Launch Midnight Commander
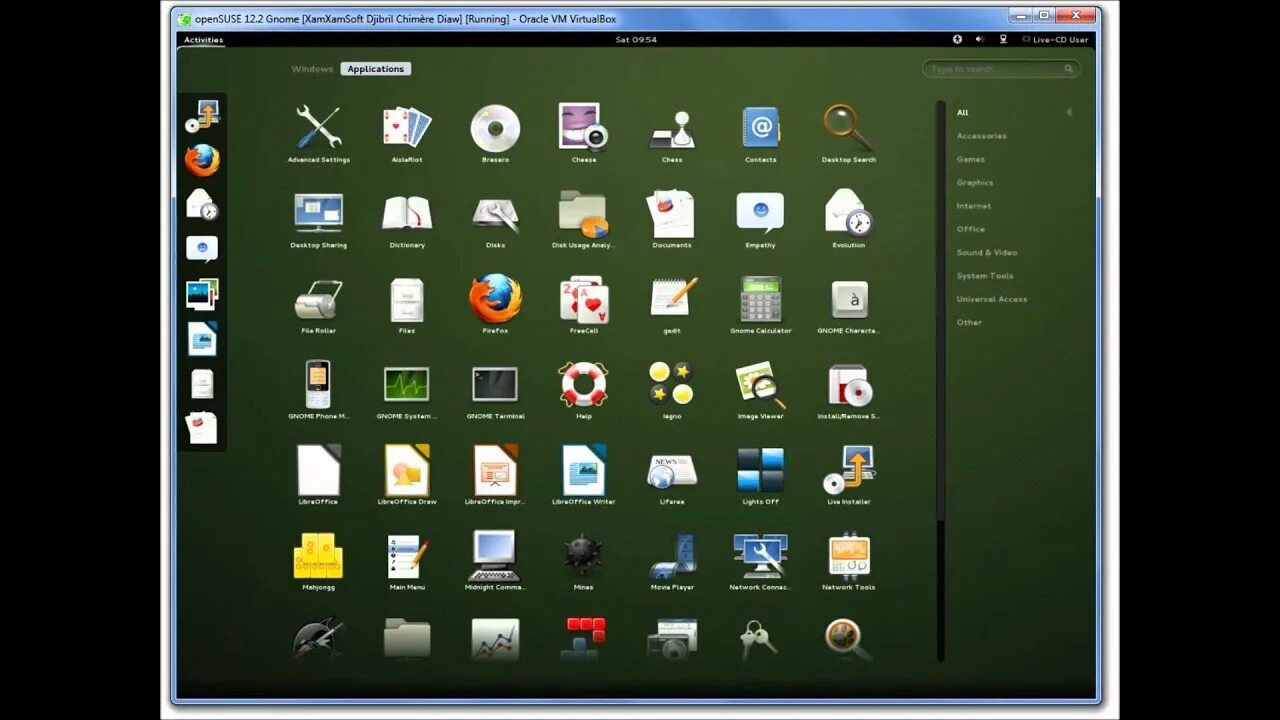This screenshot has width=1280, height=720. coord(495,561)
